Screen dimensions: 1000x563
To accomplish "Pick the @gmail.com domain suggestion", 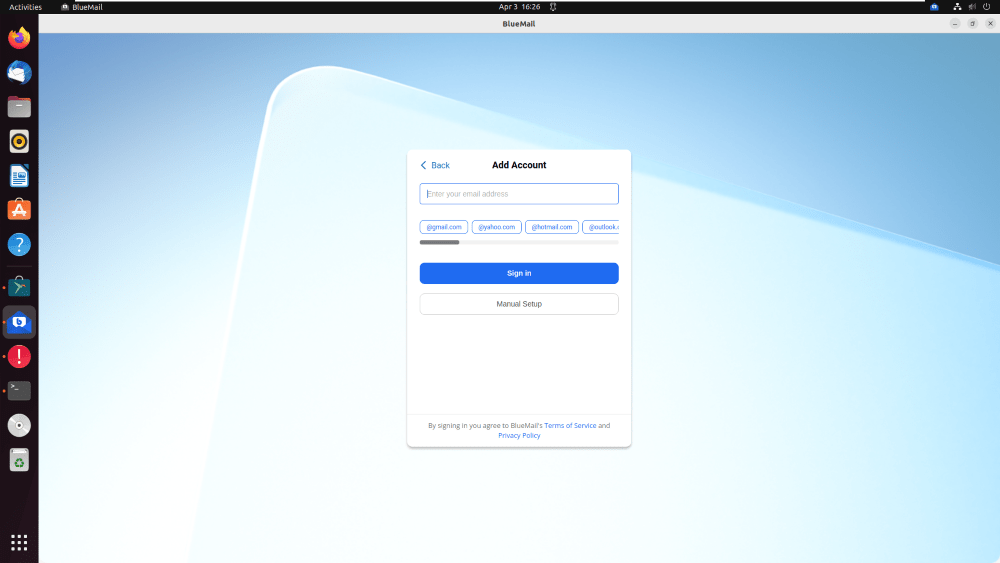I will pyautogui.click(x=444, y=227).
